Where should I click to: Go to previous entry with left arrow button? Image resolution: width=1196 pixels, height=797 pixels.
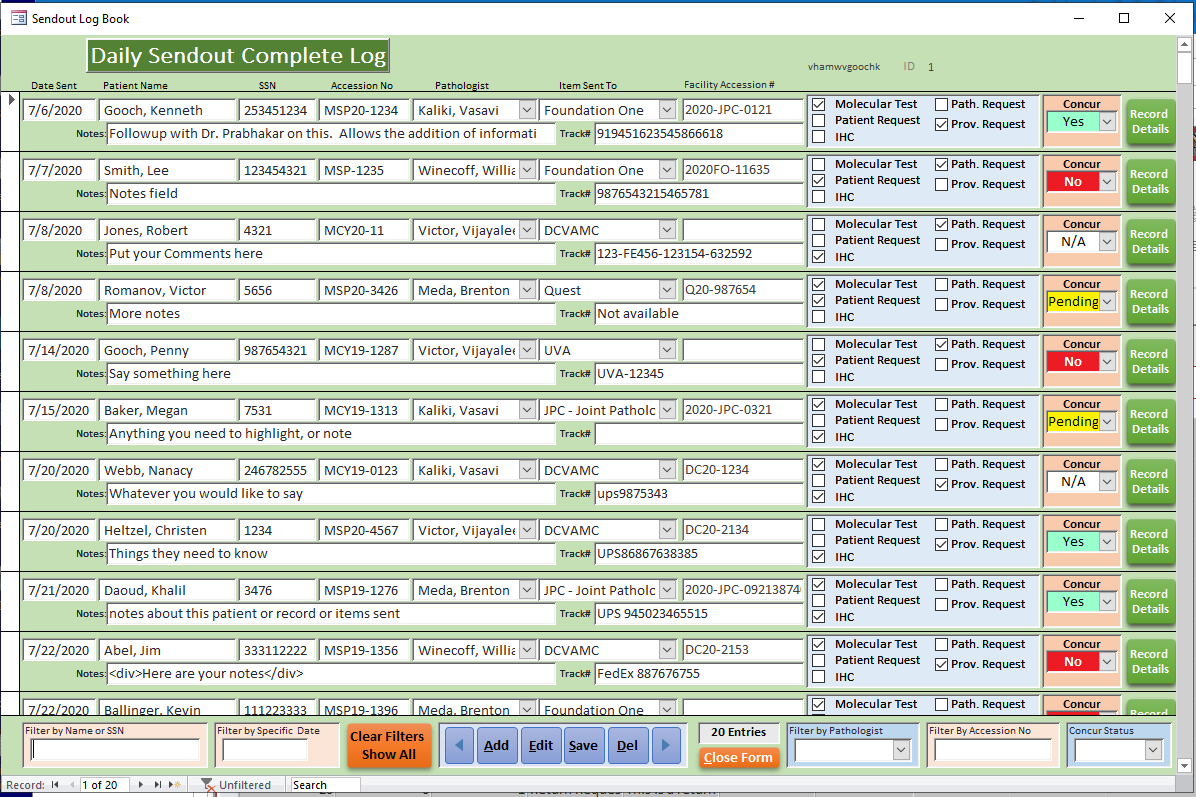(458, 745)
